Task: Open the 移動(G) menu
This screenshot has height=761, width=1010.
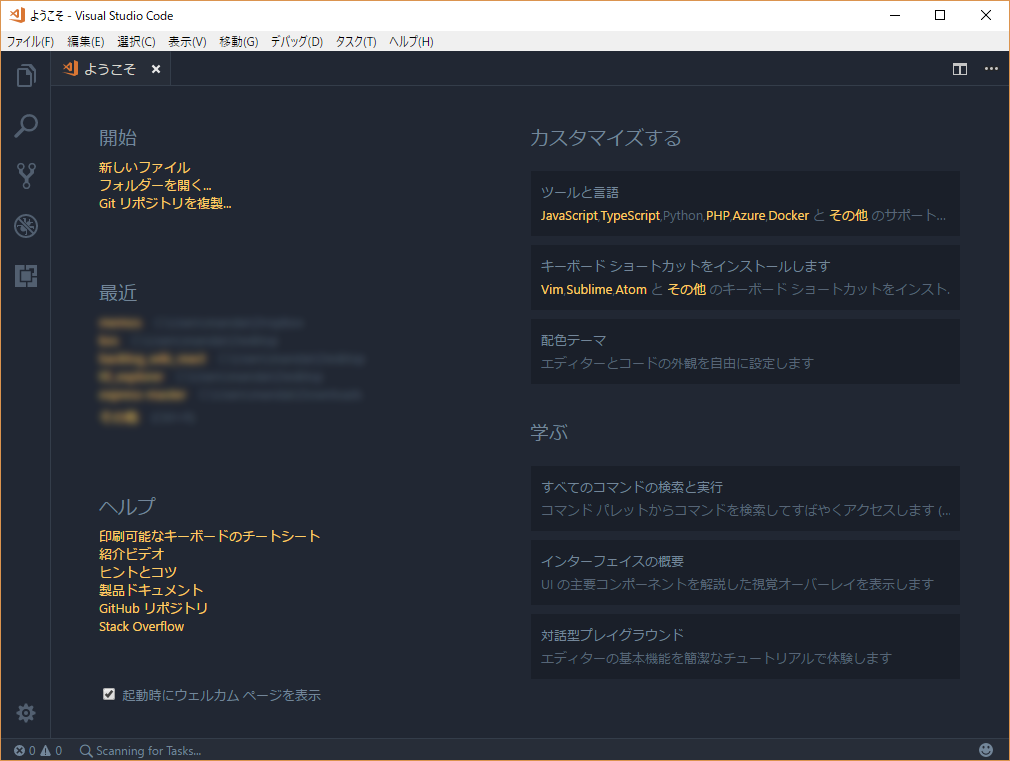Action: tap(238, 41)
